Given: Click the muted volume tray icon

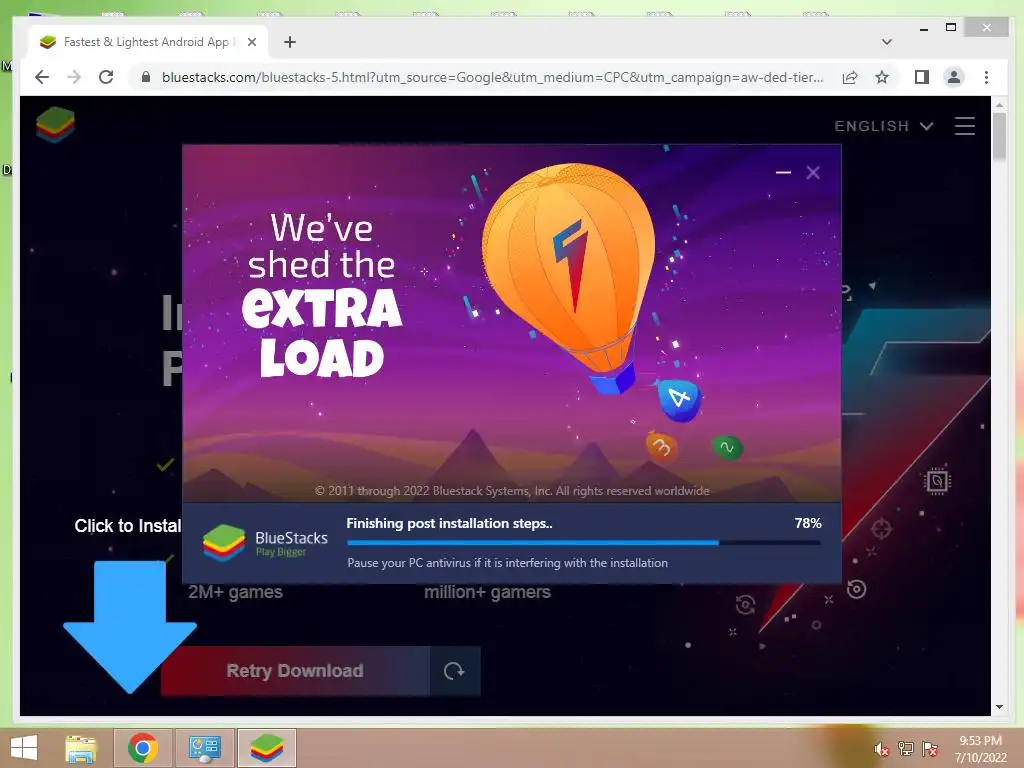Looking at the screenshot, I should point(881,749).
